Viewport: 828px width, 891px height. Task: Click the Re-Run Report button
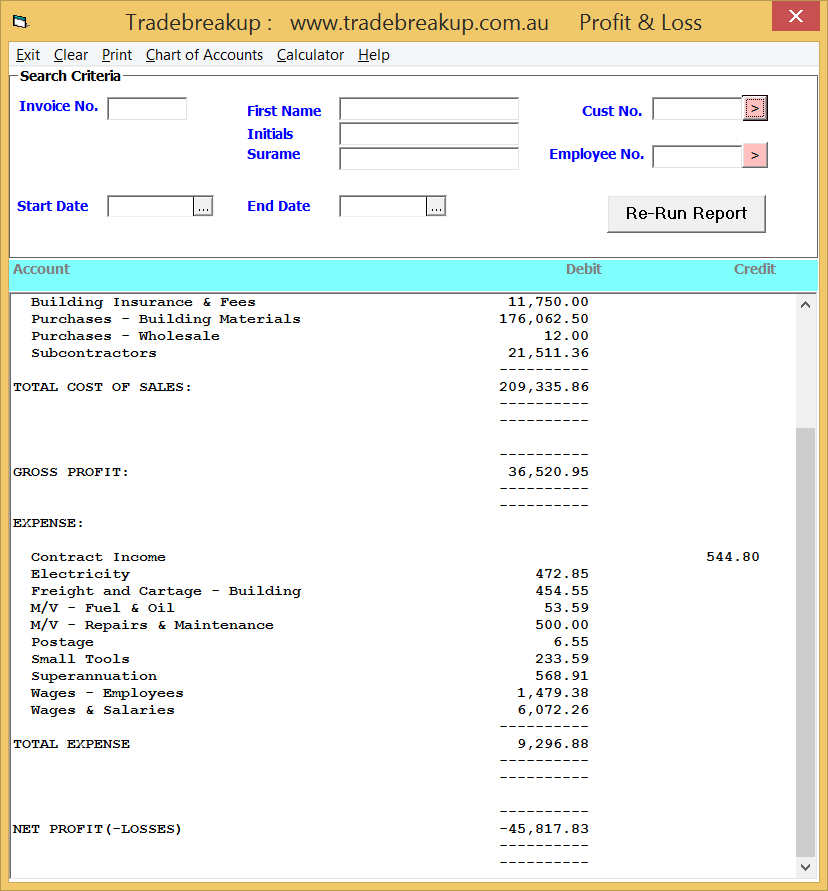coord(686,214)
